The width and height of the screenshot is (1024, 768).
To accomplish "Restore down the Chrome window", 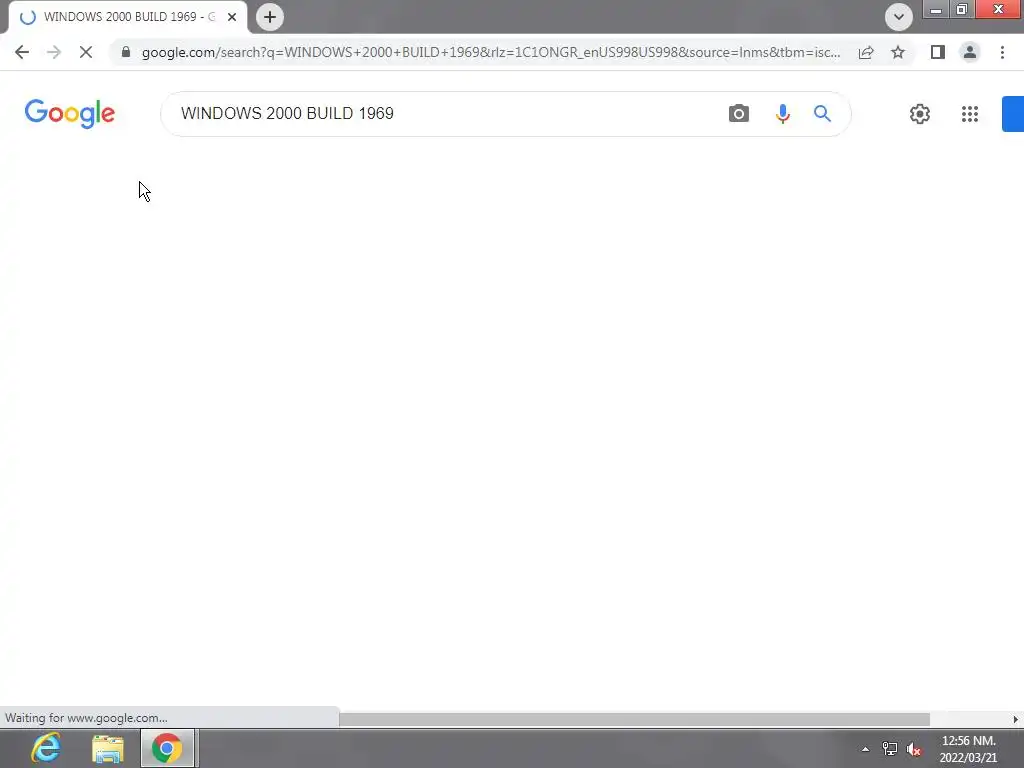I will point(961,9).
